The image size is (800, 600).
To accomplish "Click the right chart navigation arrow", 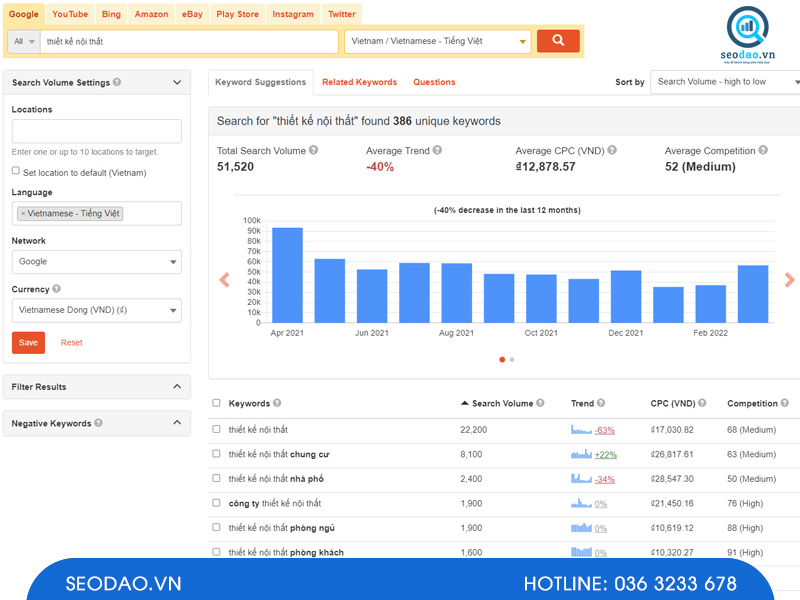I will 789,280.
